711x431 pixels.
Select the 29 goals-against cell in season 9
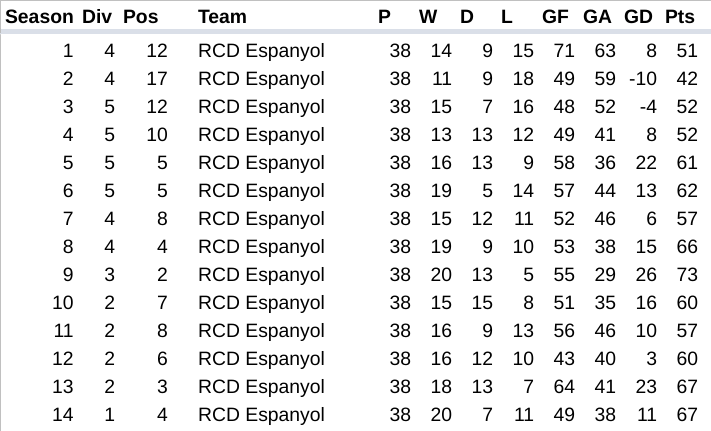click(x=605, y=275)
